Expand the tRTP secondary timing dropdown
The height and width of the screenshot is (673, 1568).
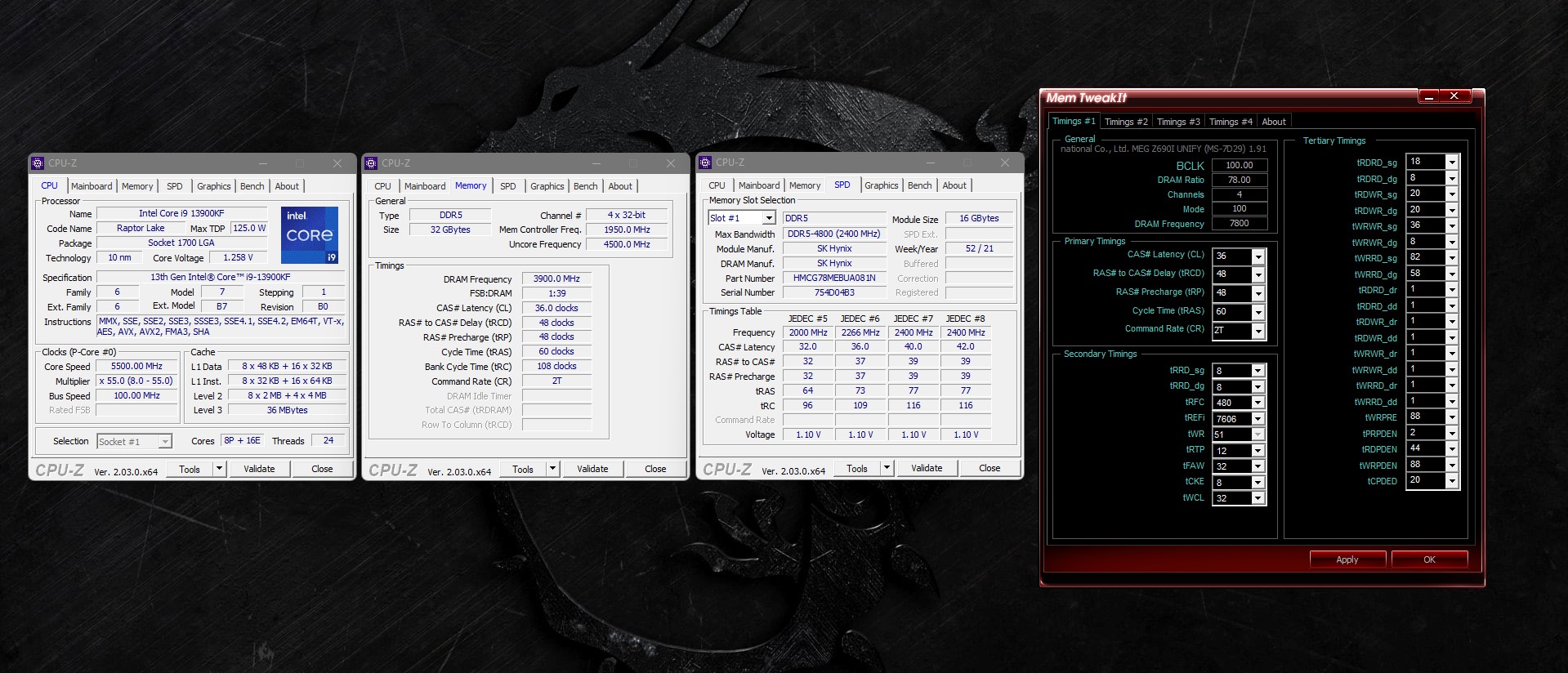click(1258, 451)
